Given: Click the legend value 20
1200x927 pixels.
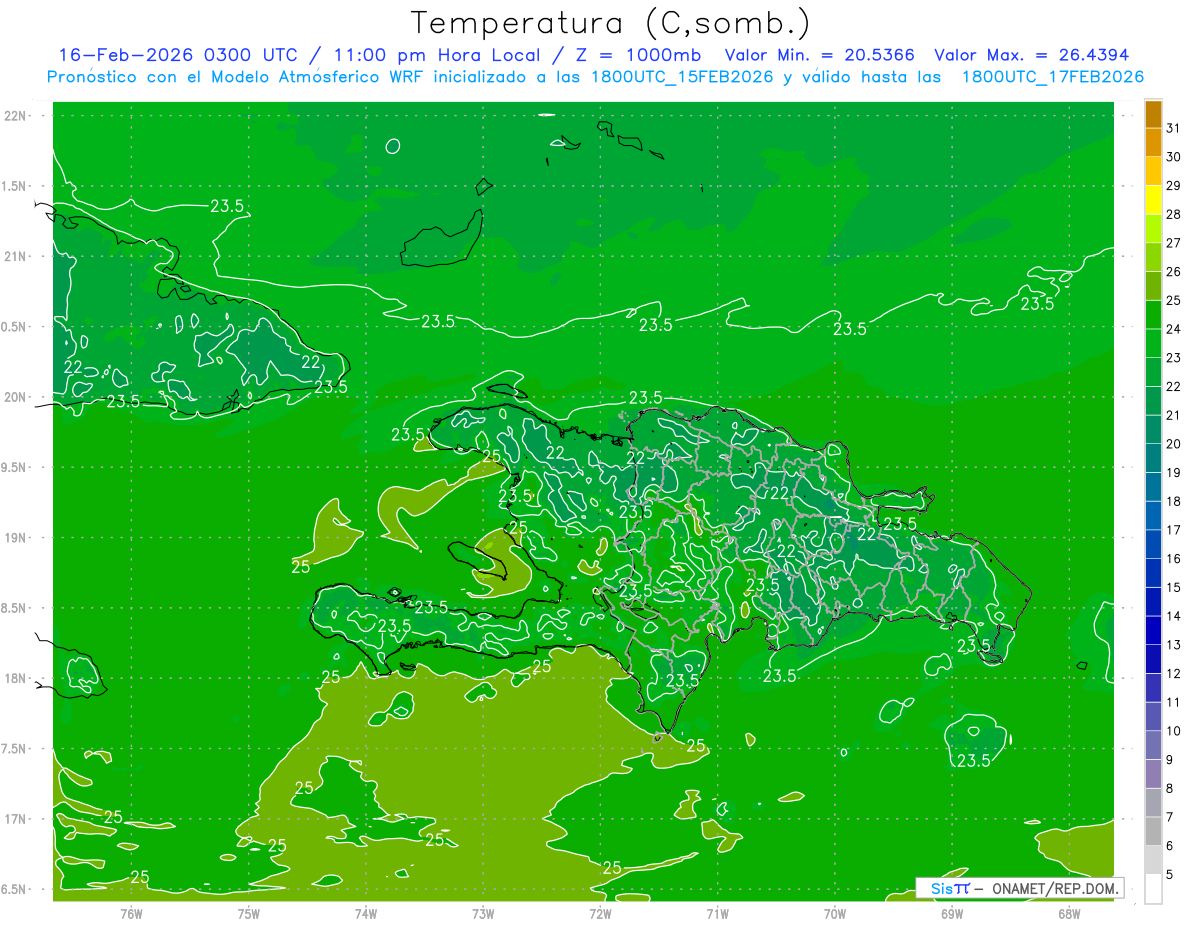Looking at the screenshot, I should pyautogui.click(x=1173, y=444).
